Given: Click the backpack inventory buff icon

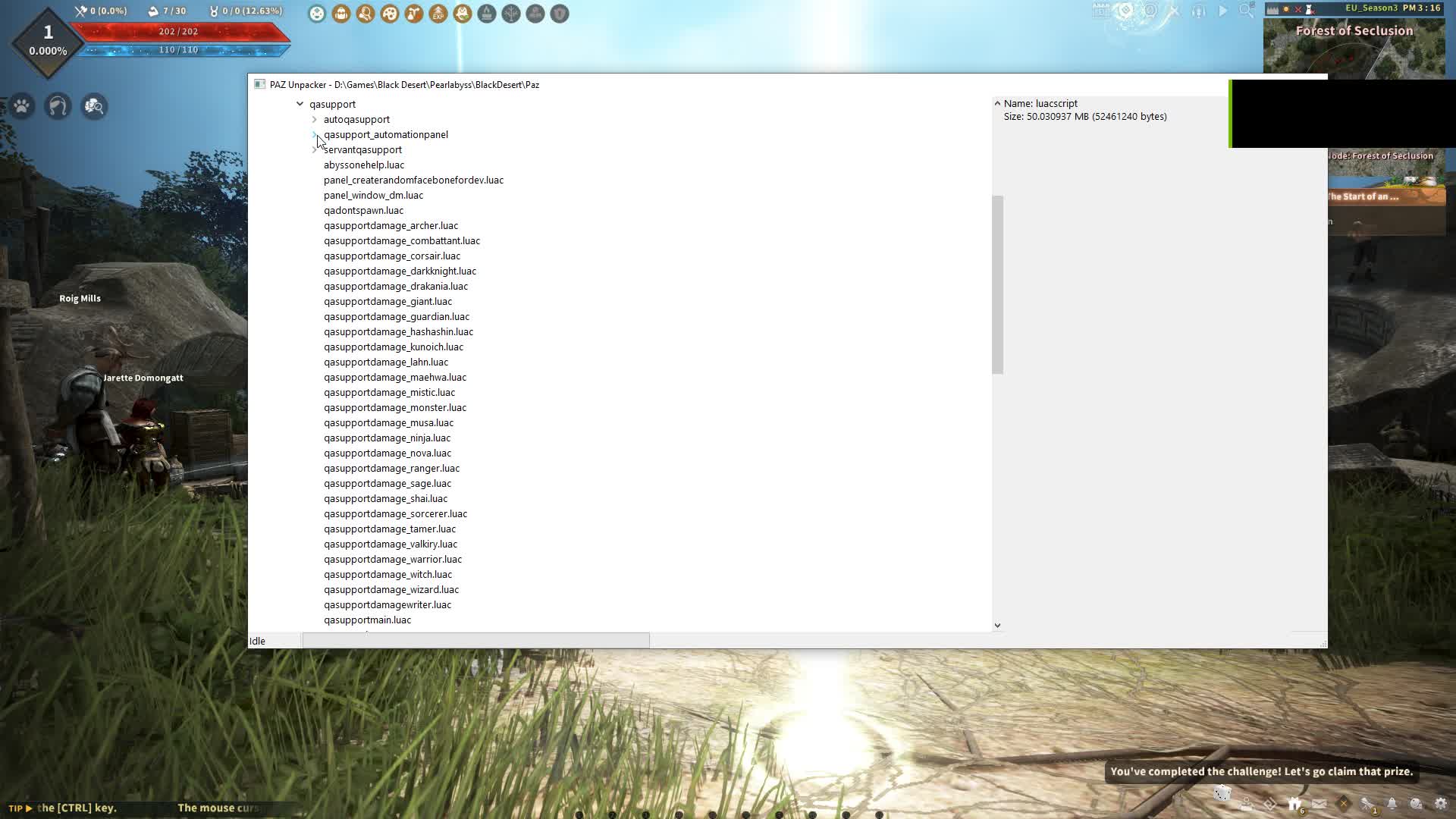Looking at the screenshot, I should point(341,14).
